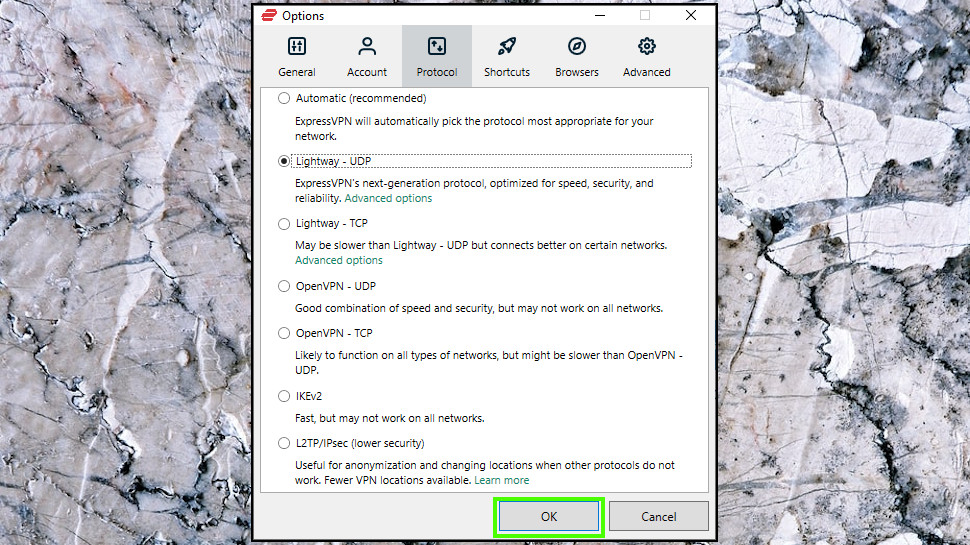
Task: Click 'May be slower than Lightway' description
Action: (481, 246)
